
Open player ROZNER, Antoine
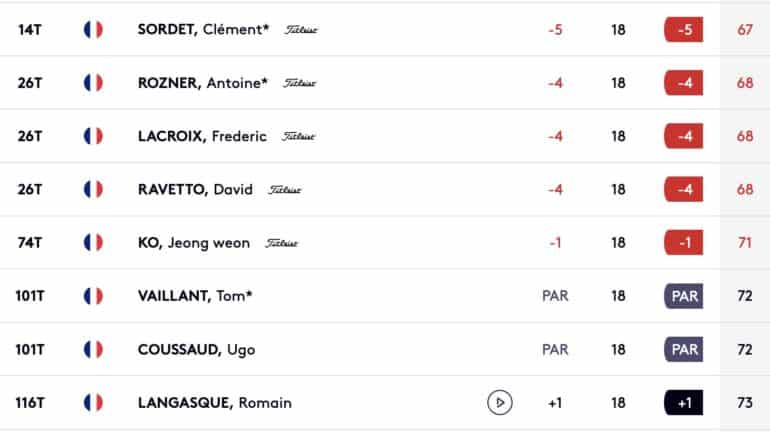coord(203,83)
